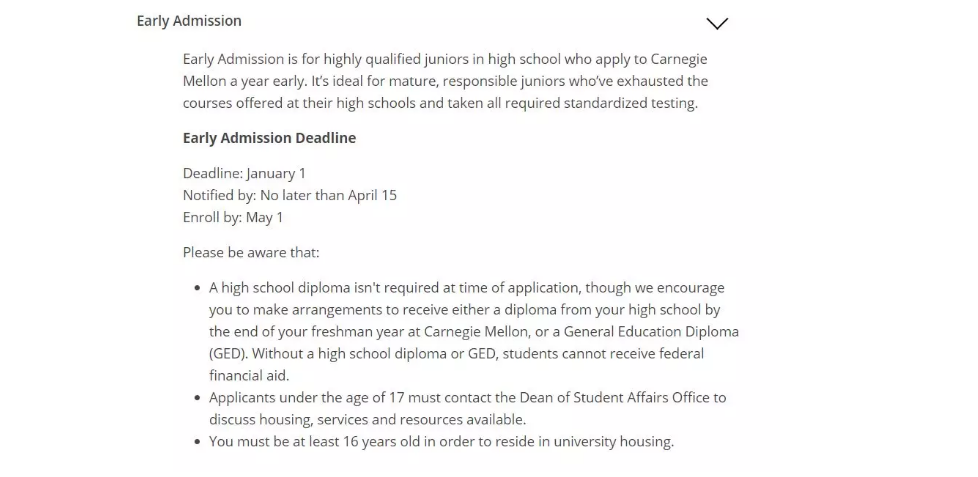Click the Deadline: January 1 line

[244, 173]
